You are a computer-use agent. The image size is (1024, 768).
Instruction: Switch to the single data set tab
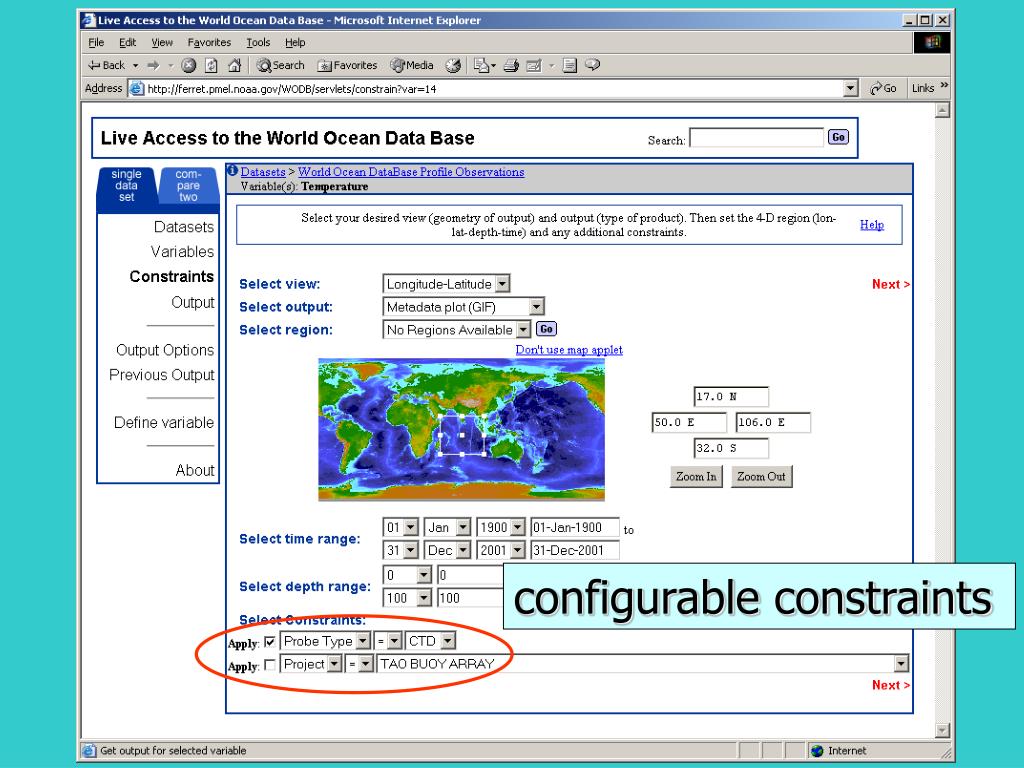click(126, 185)
